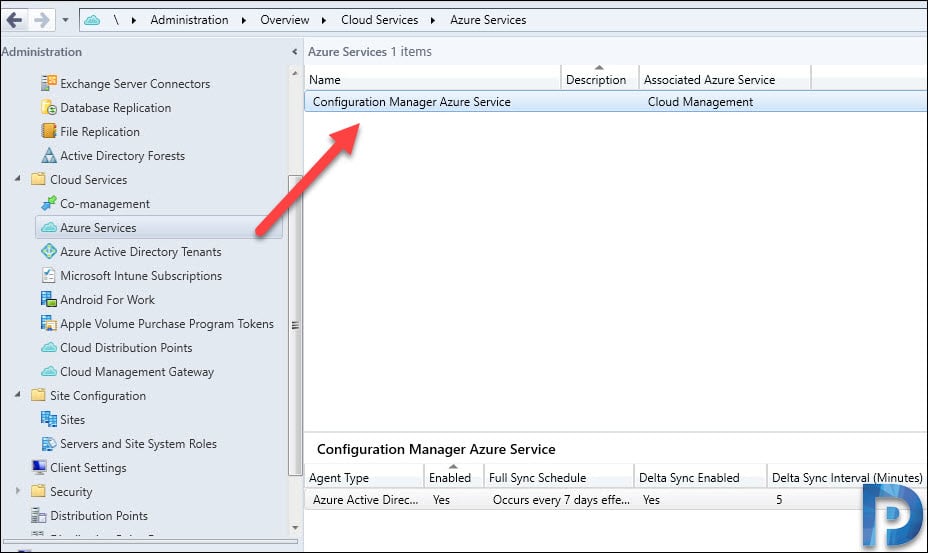Click Administration in the breadcrumb path

click(189, 20)
